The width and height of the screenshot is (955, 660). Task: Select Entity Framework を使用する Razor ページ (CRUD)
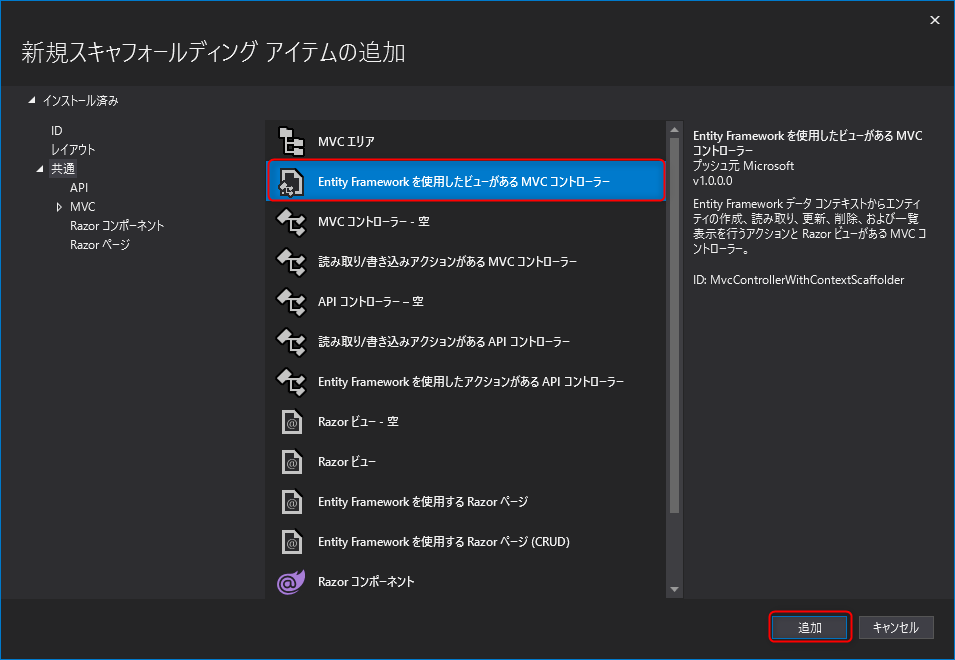(443, 542)
